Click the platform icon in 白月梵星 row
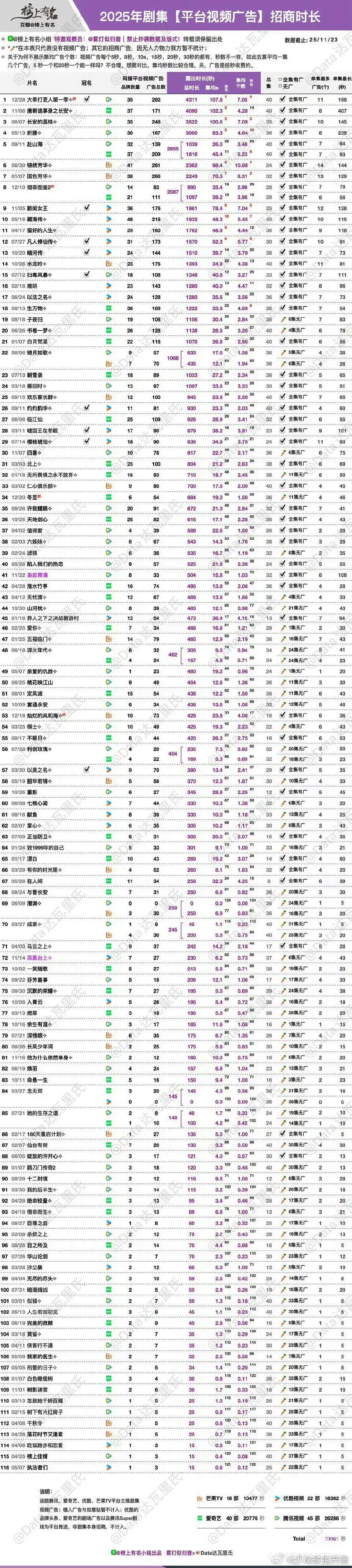Image resolution: width=352 pixels, height=1568 pixels. coord(109,342)
